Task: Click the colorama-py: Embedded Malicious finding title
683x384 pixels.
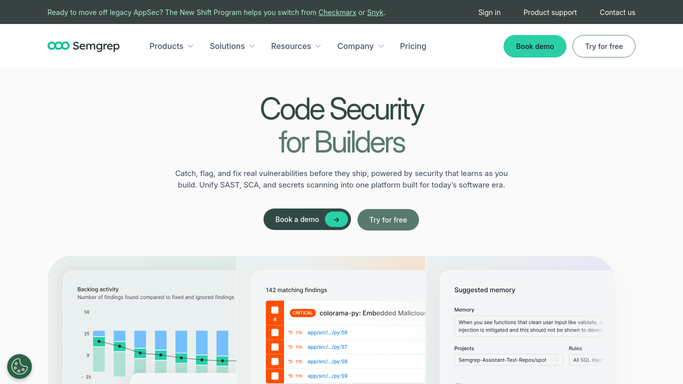Action: pyautogui.click(x=372, y=313)
